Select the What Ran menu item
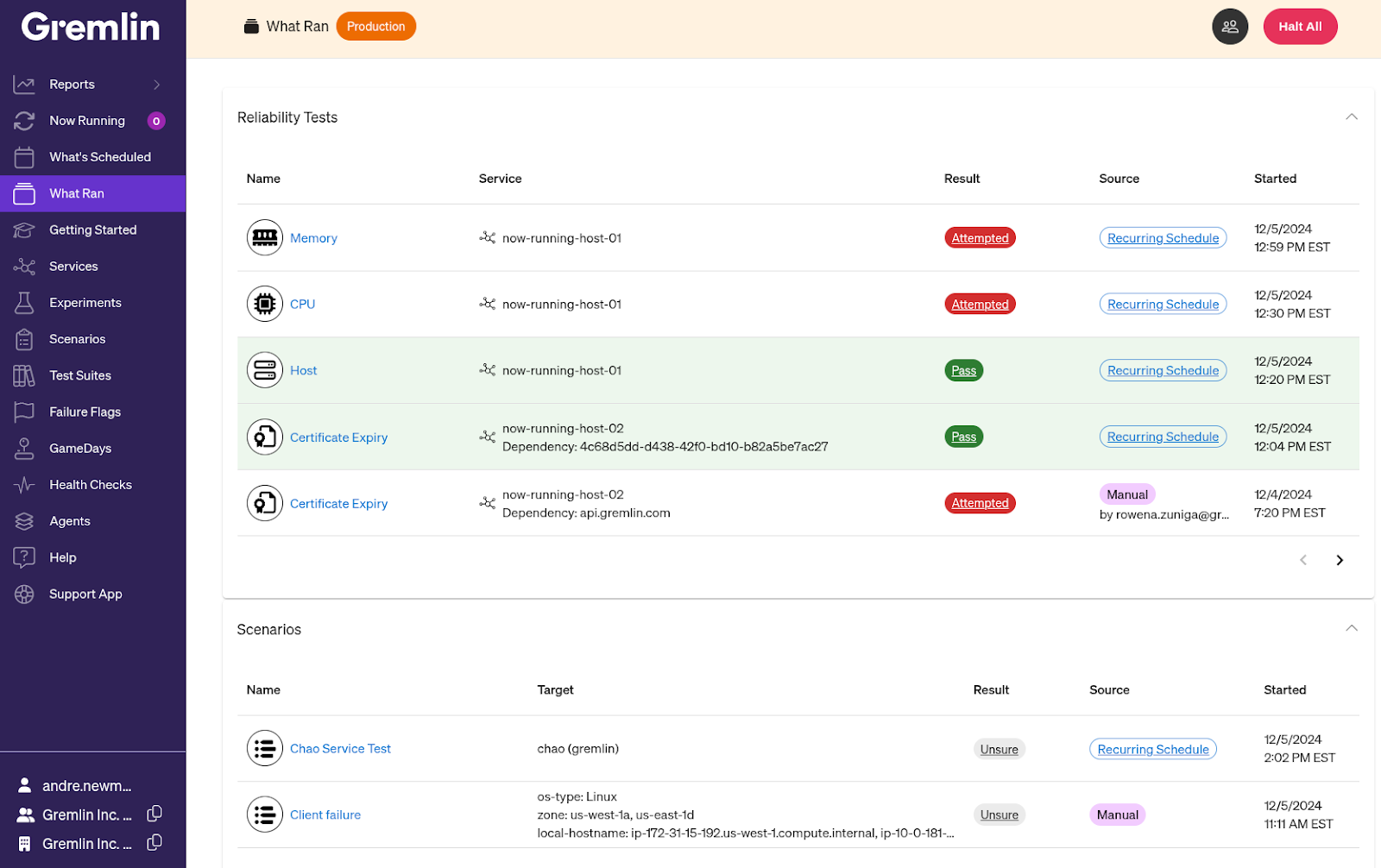The height and width of the screenshot is (868, 1381). pyautogui.click(x=93, y=193)
